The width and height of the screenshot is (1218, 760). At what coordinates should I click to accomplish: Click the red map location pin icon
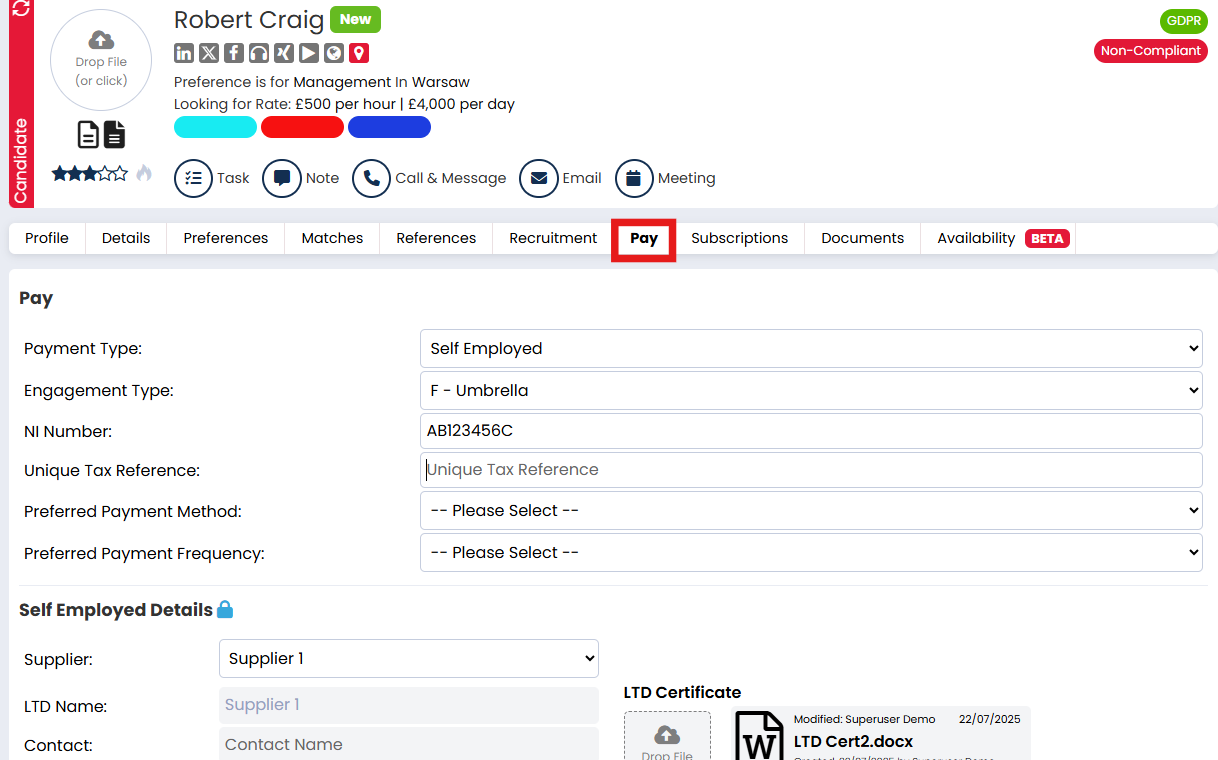coord(359,53)
